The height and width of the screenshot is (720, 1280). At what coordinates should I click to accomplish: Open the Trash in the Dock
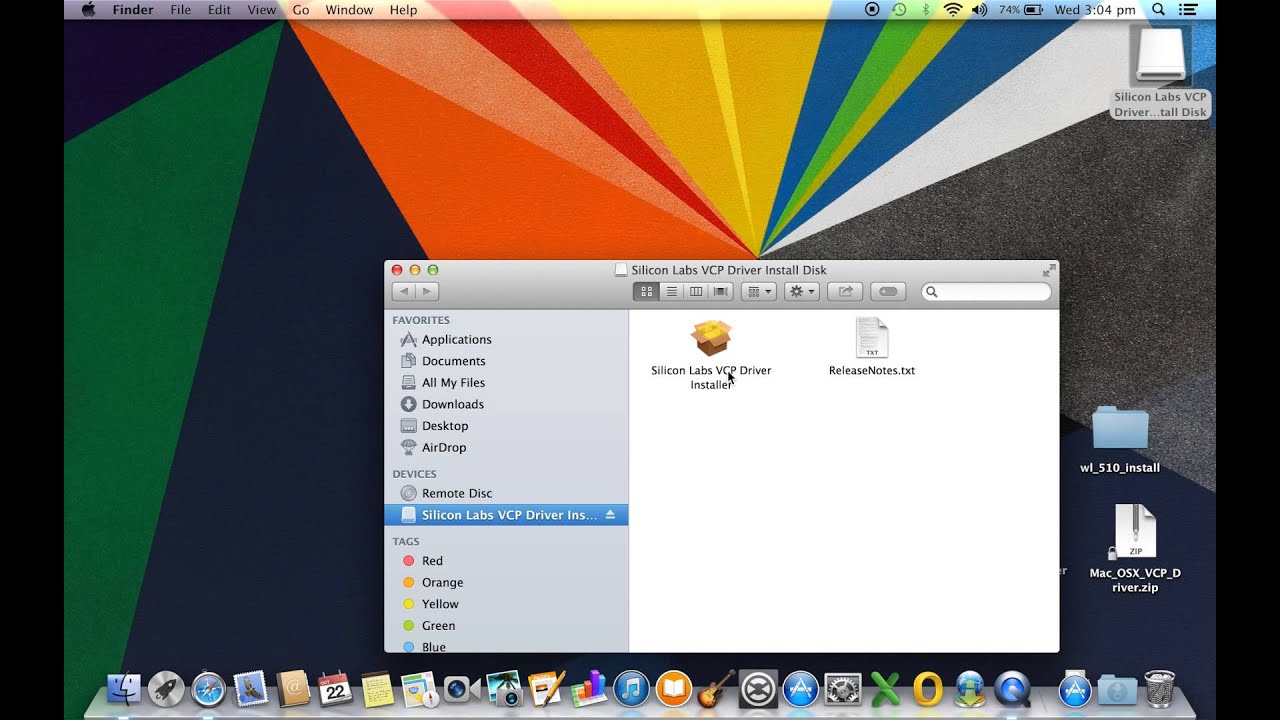tap(1159, 689)
